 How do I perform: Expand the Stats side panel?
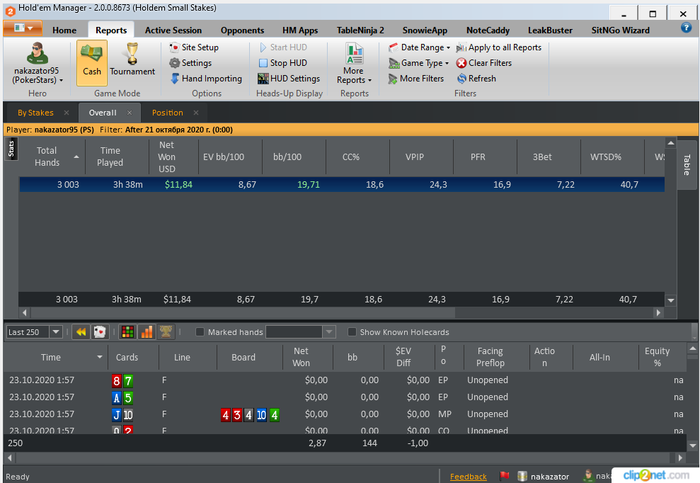tap(11, 149)
